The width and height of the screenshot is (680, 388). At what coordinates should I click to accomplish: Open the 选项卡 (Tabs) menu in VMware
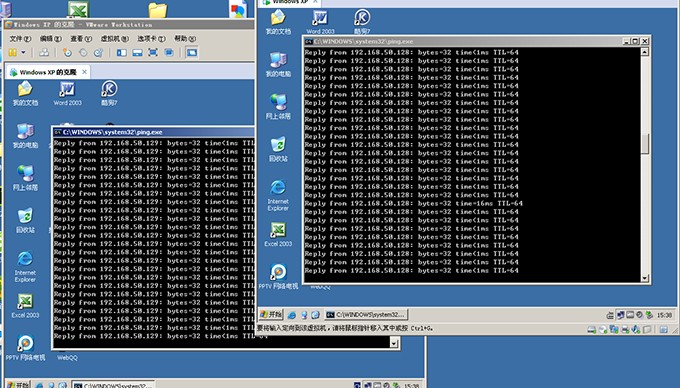[x=151, y=39]
